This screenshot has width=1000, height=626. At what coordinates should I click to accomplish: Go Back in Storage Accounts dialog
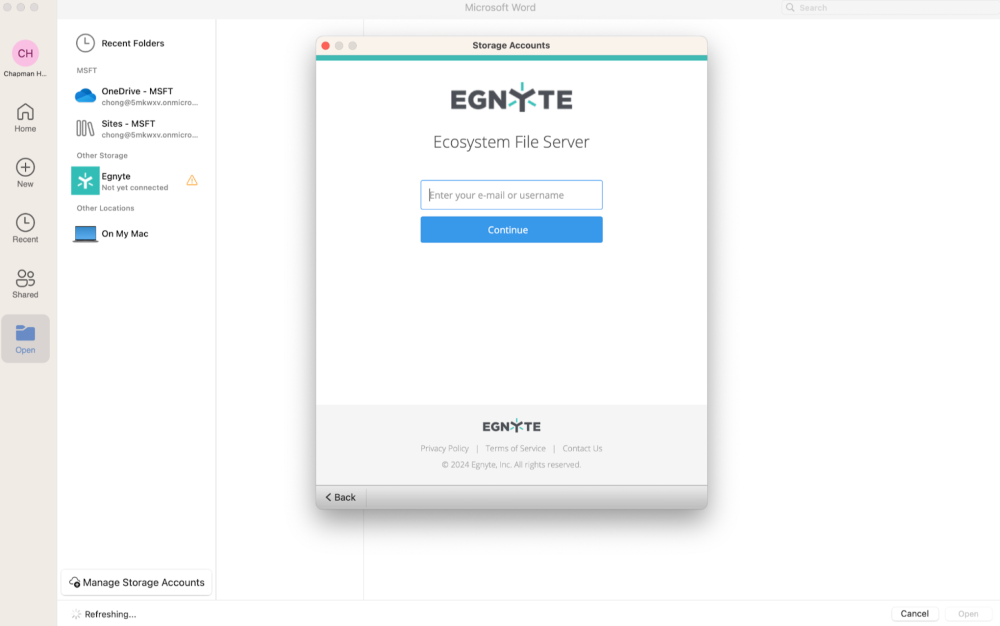(341, 497)
